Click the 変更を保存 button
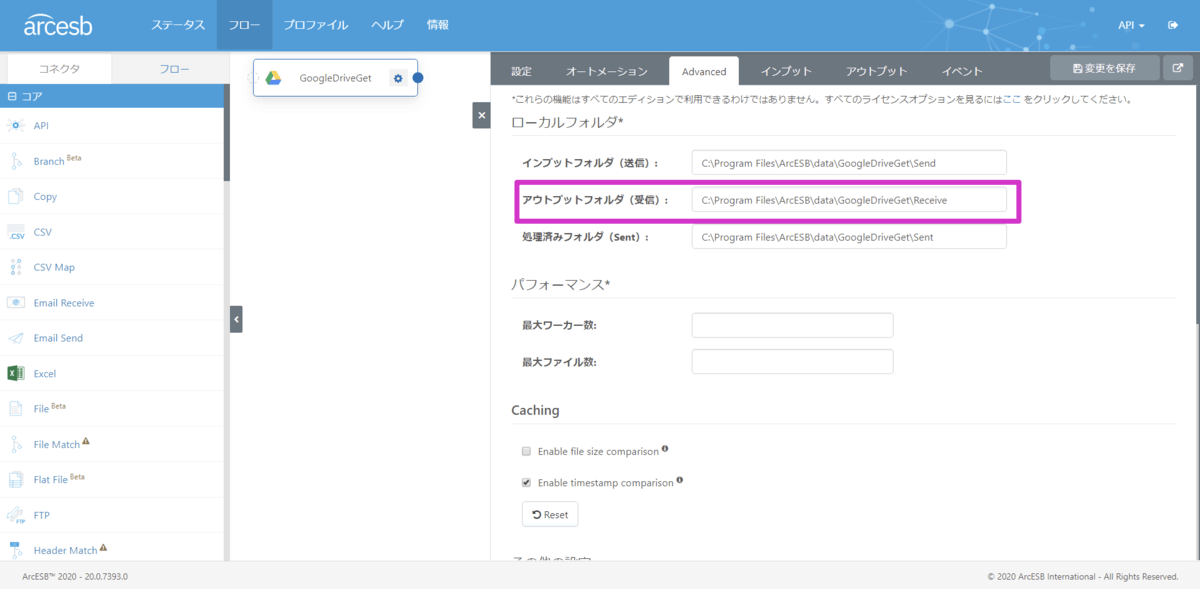 pyautogui.click(x=1105, y=68)
